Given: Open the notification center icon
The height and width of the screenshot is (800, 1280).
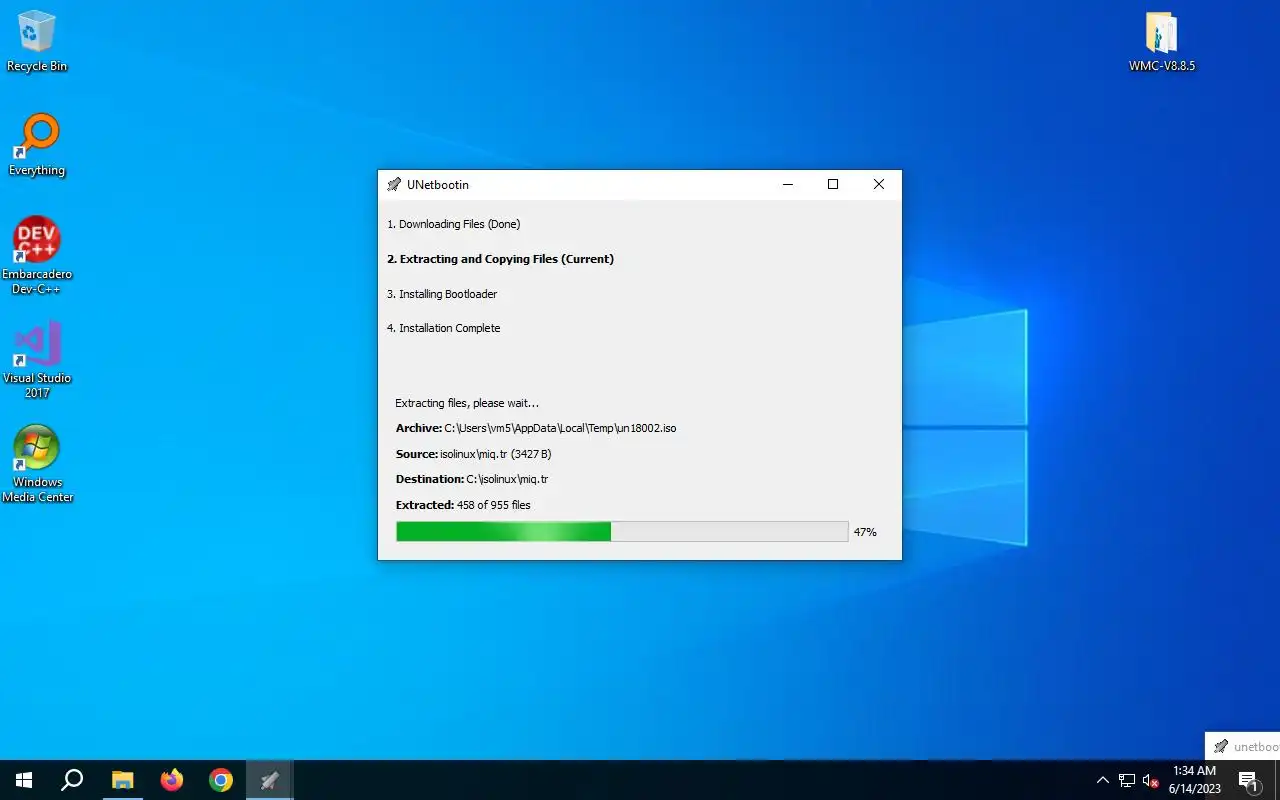Looking at the screenshot, I should [x=1249, y=780].
